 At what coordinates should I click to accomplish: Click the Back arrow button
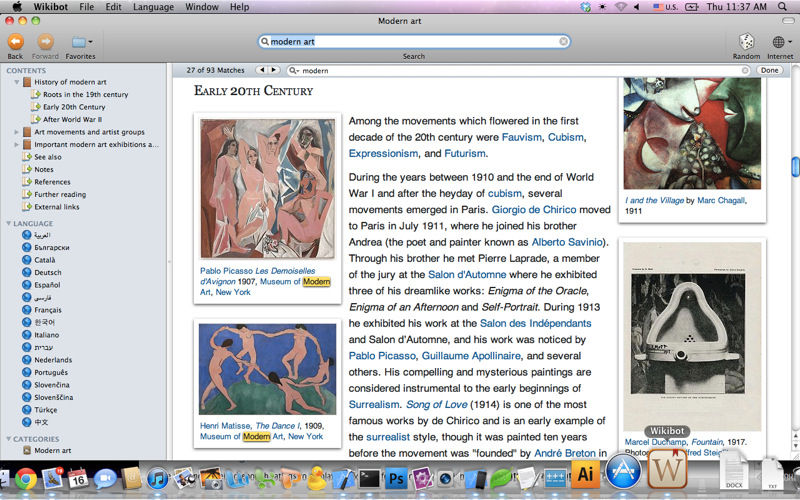point(15,41)
